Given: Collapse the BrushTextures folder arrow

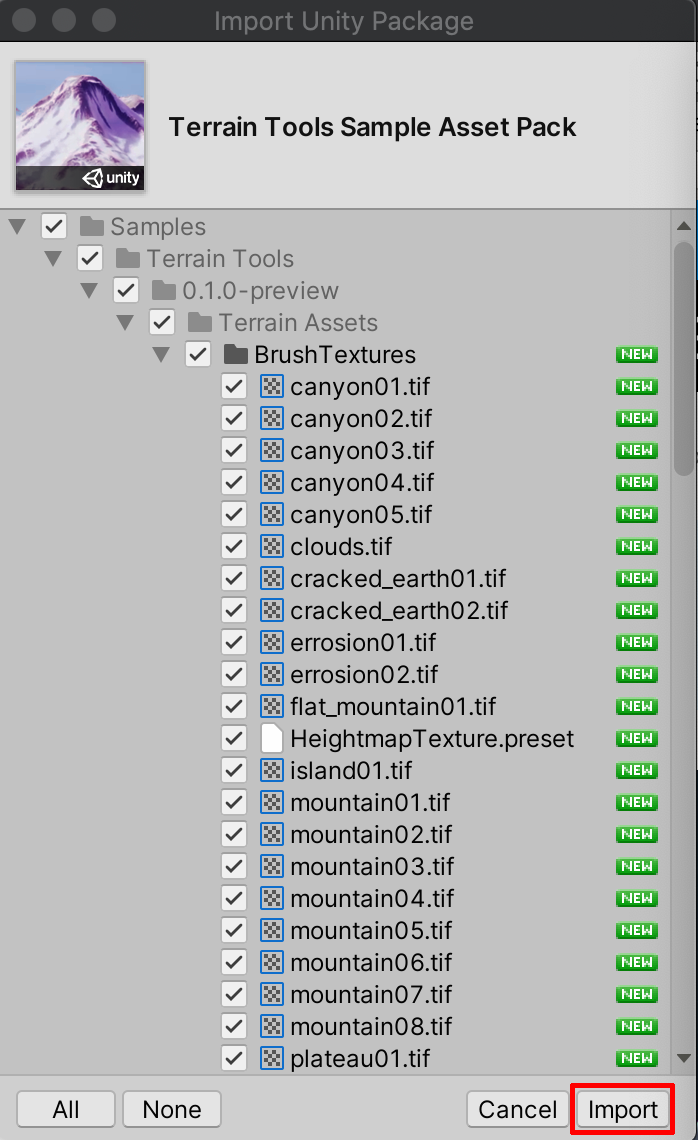Looking at the screenshot, I should 161,355.
